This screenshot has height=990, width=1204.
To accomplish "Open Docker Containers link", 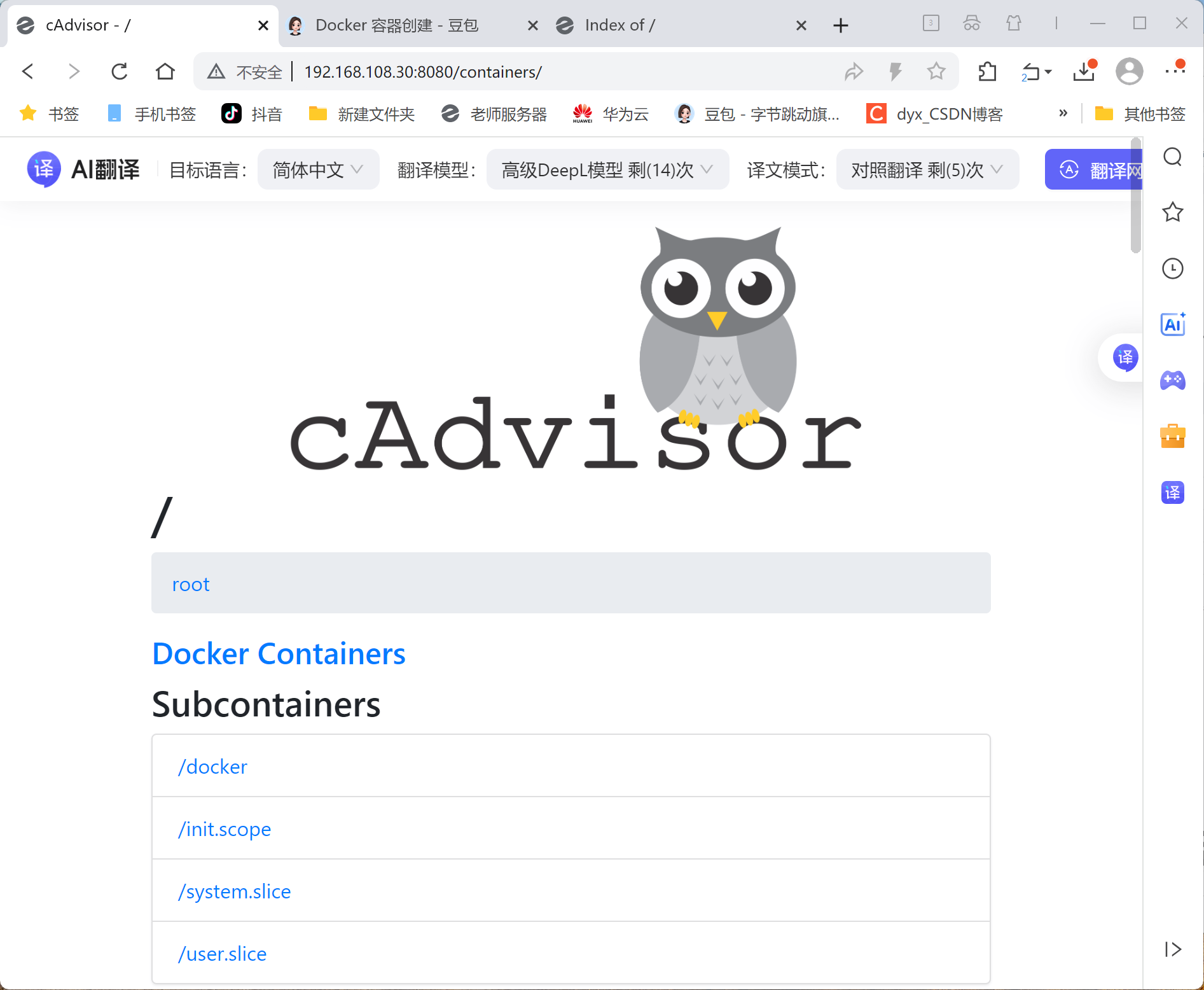I will click(x=279, y=654).
